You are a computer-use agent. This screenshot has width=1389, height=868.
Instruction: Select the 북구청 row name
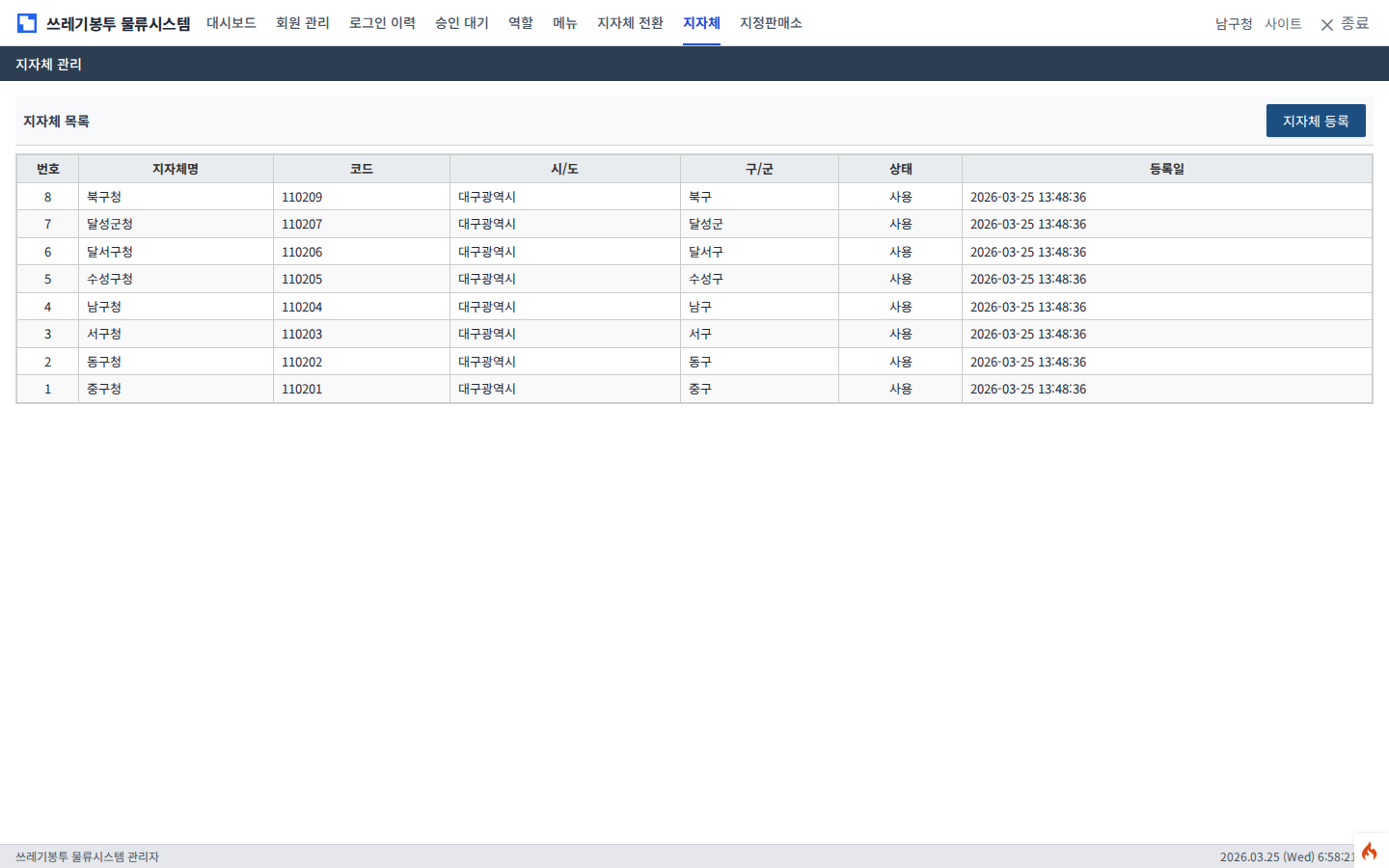(104, 197)
